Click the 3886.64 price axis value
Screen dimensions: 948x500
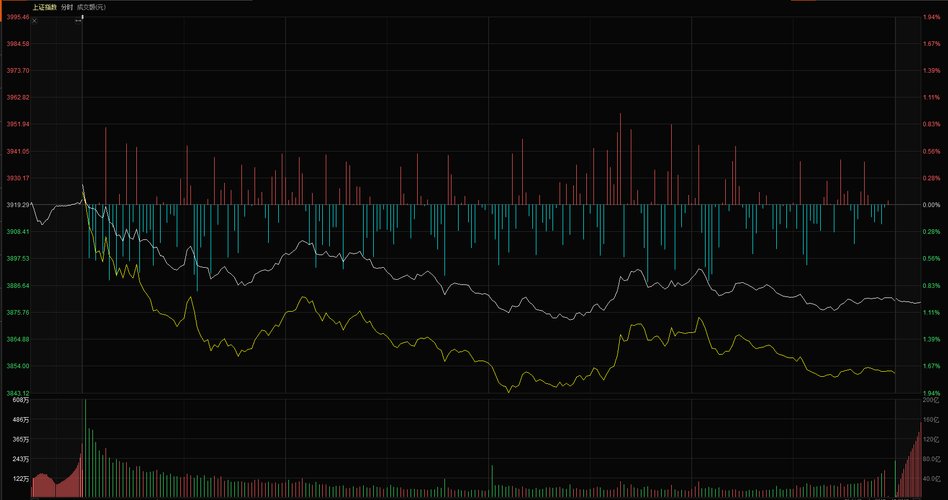pyautogui.click(x=18, y=285)
